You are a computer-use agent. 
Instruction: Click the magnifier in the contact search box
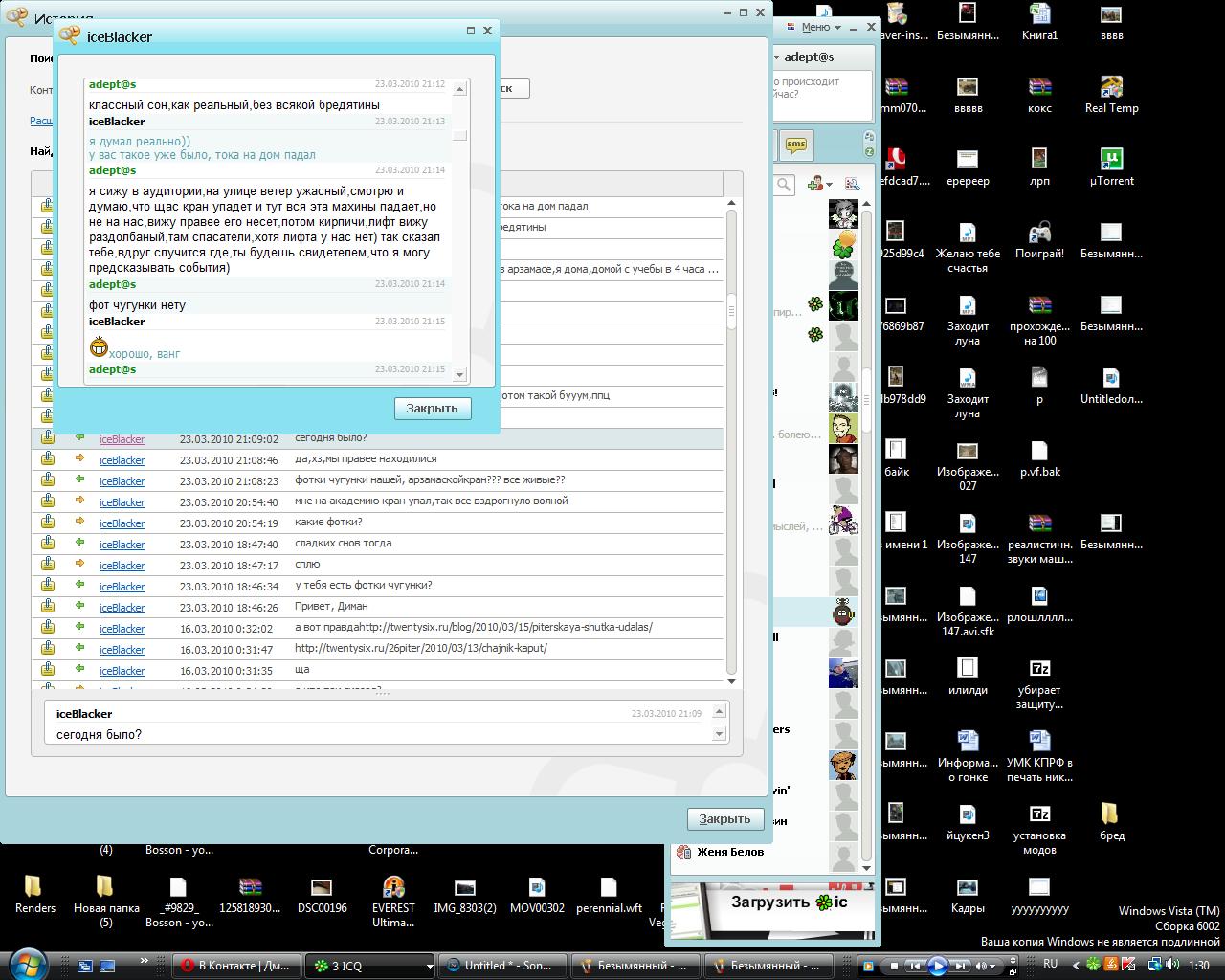784,184
